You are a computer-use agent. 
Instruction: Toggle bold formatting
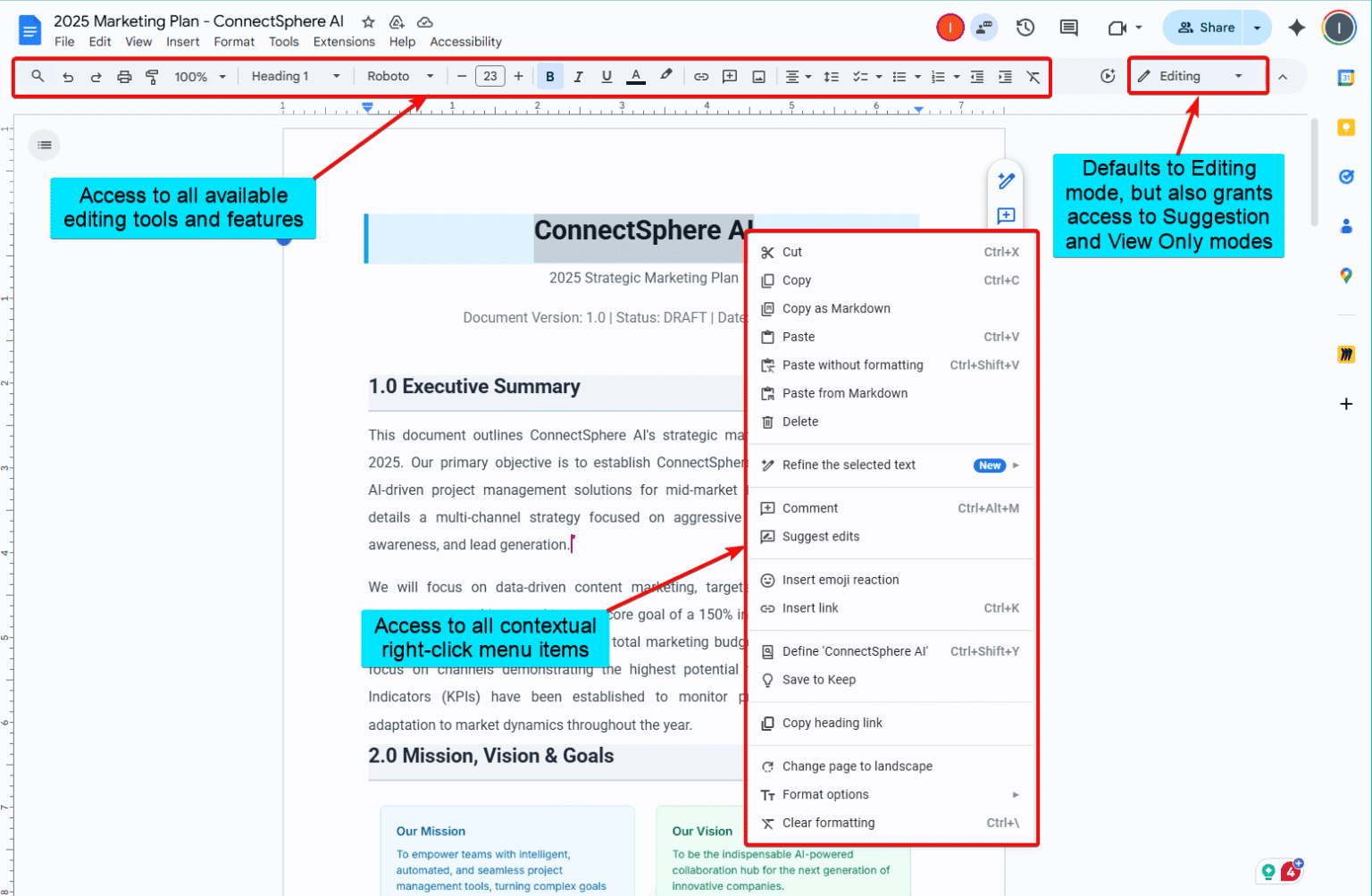point(550,76)
